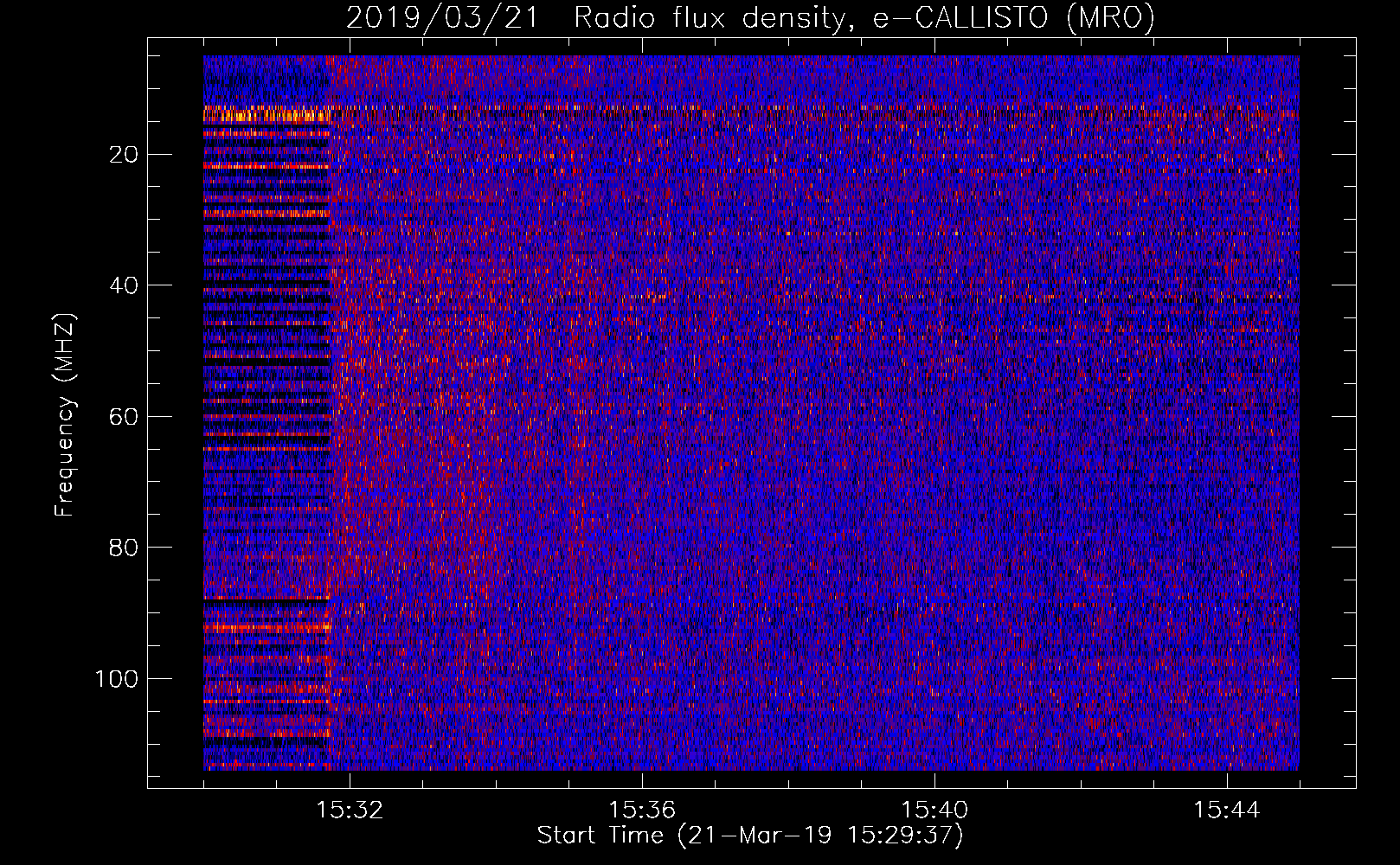This screenshot has height=865, width=1400.
Task: Click the frequency tick label '80'
Action: point(124,548)
